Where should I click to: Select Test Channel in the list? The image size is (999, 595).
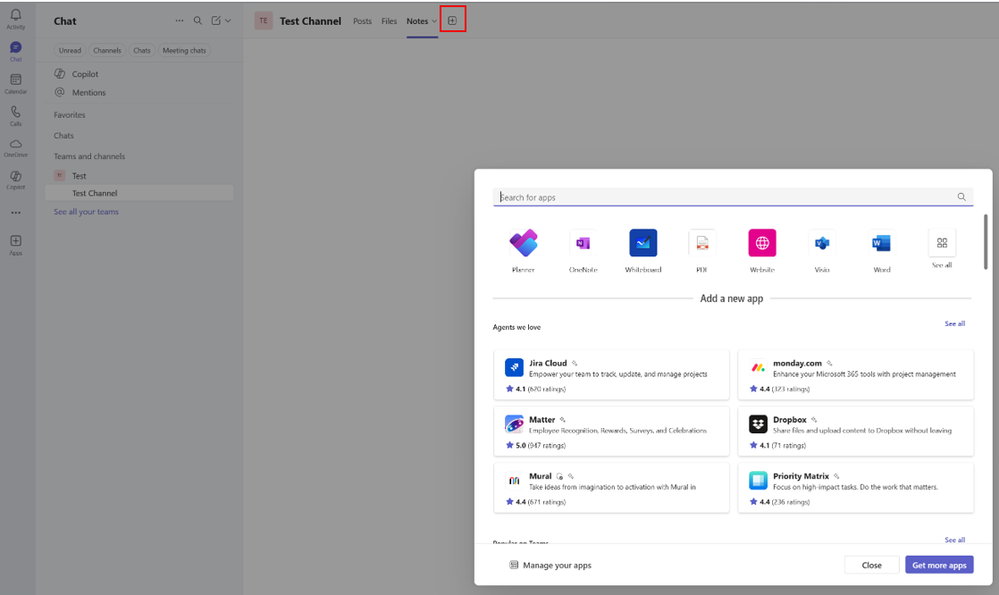coord(139,193)
